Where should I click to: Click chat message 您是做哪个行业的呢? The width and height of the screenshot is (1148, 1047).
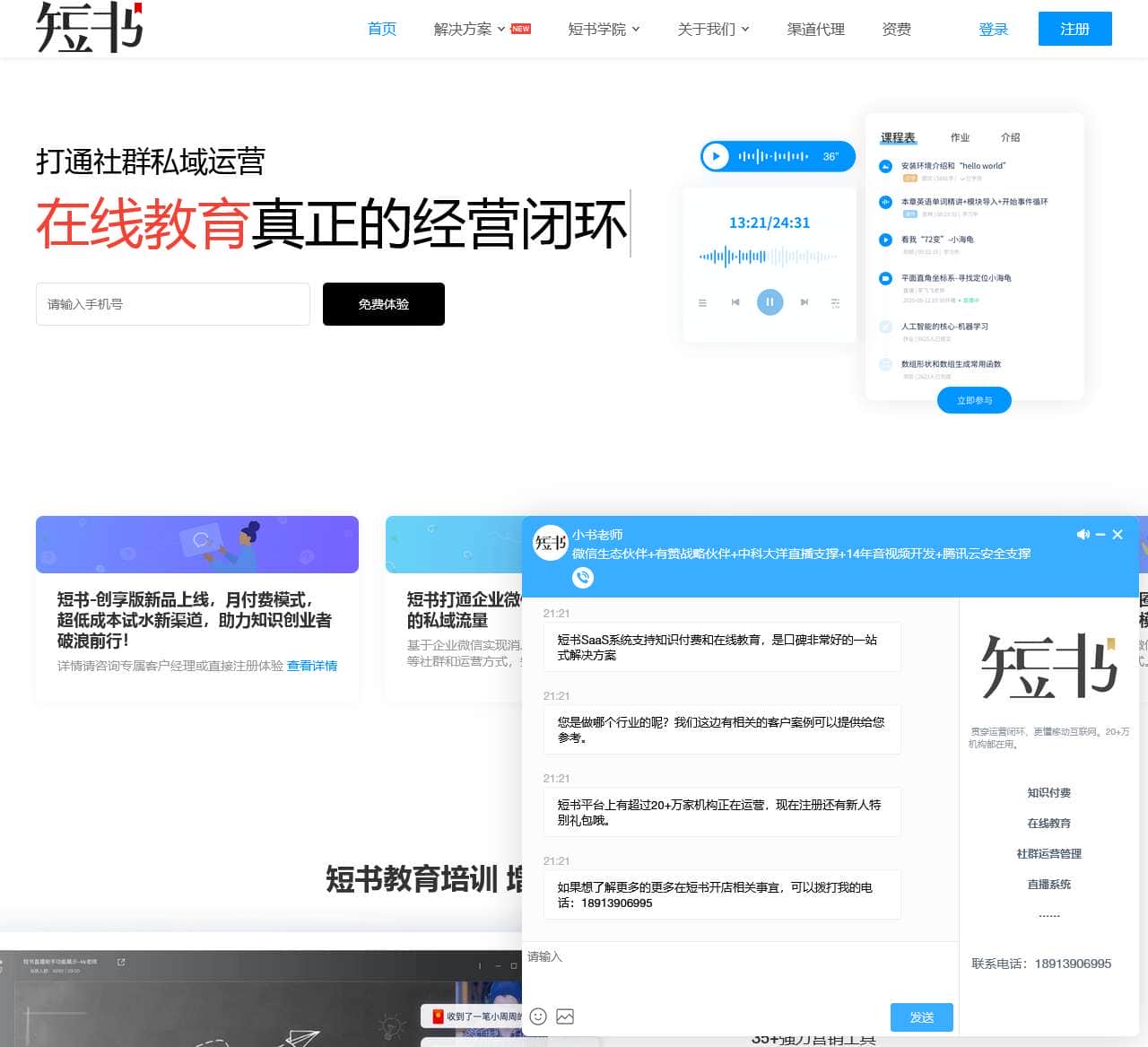coord(722,729)
